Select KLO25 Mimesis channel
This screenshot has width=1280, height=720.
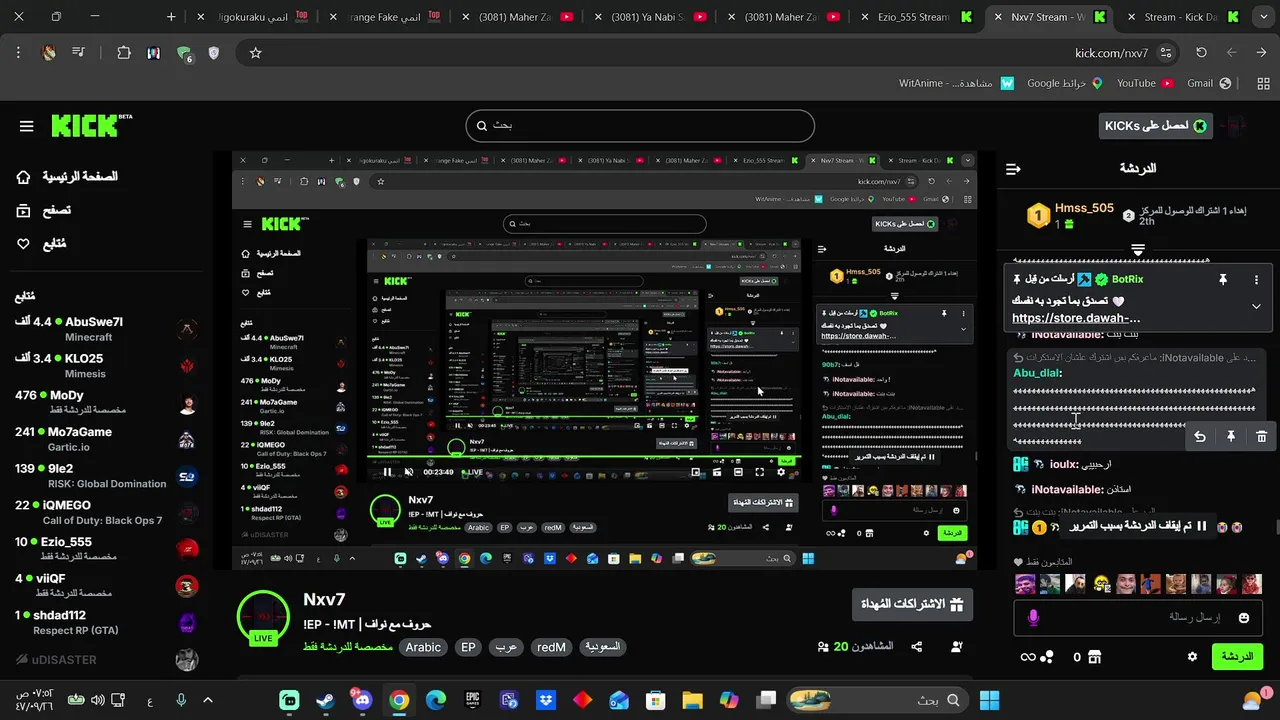point(105,365)
